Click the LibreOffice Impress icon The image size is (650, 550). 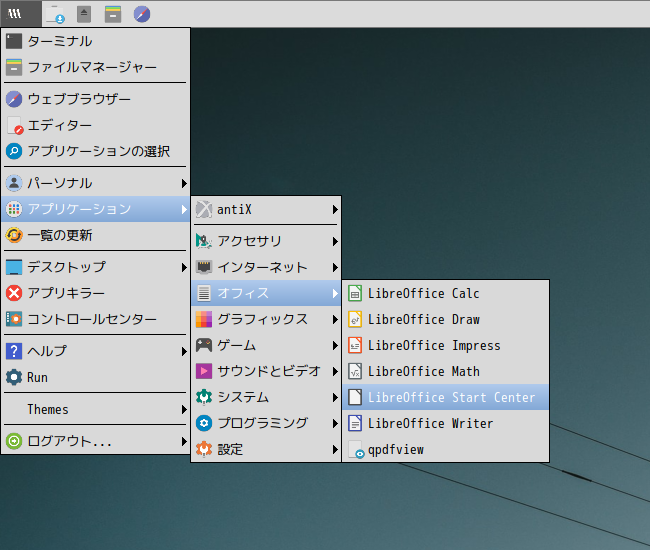coord(355,345)
